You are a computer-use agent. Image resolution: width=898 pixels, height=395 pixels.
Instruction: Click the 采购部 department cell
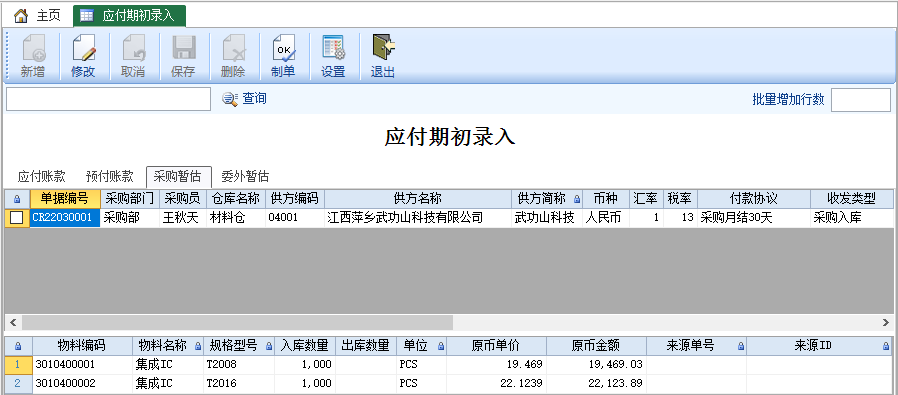coord(130,218)
